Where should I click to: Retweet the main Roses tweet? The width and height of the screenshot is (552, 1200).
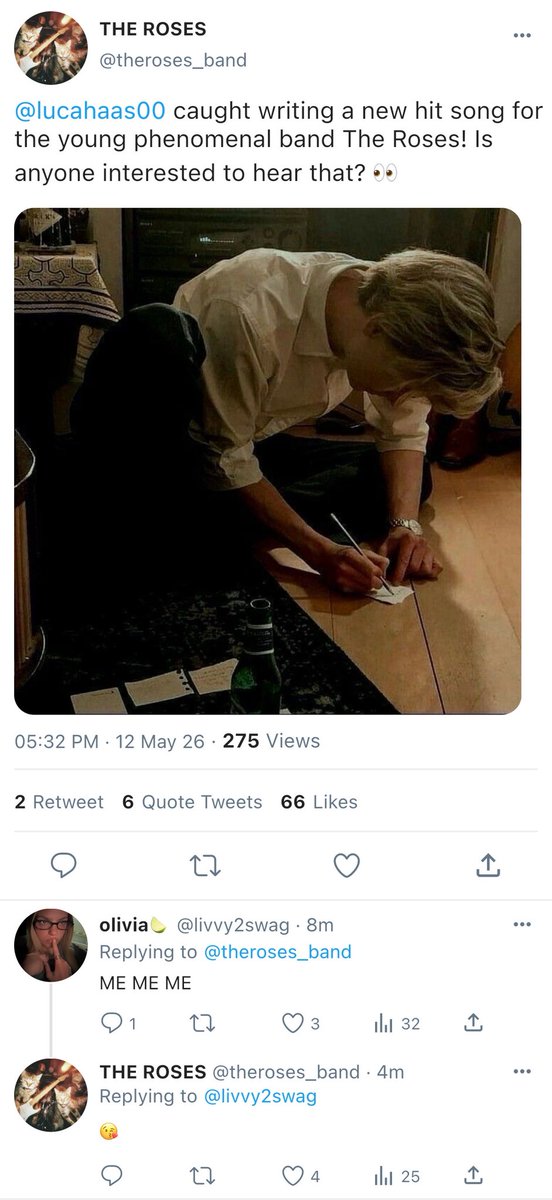click(x=205, y=865)
